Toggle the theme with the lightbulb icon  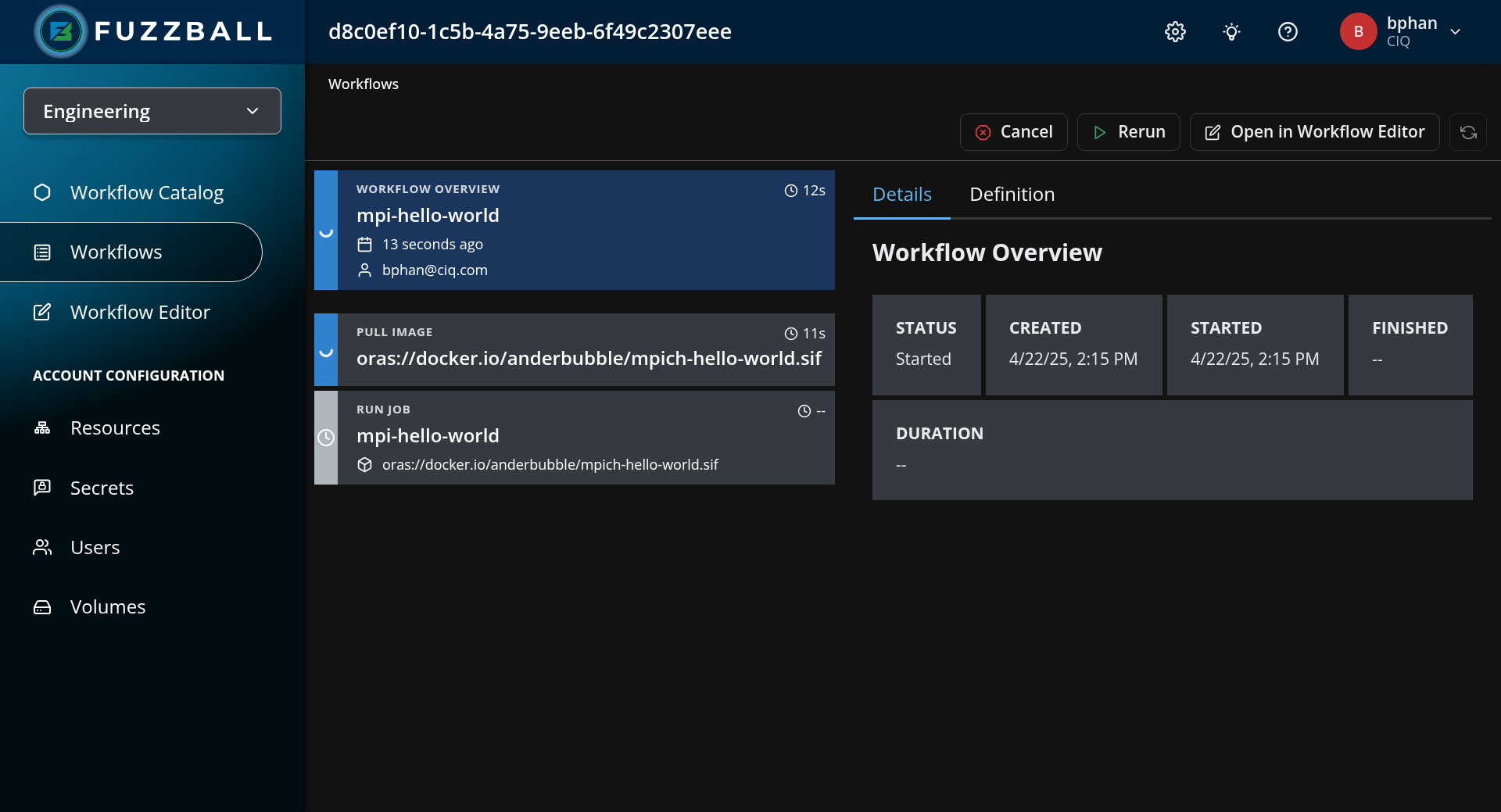[x=1231, y=31]
